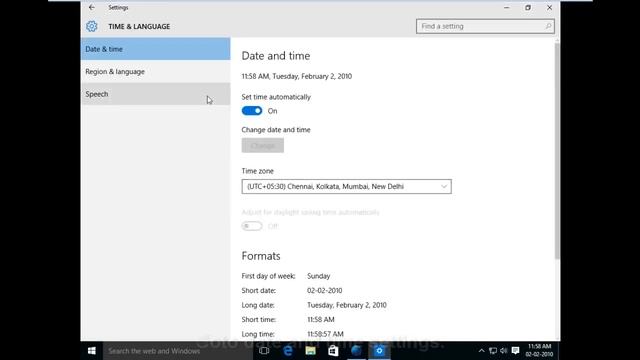Click the current date text '11:58 AM, Tuesday, February 2, 2010'
This screenshot has height=360, width=640.
pyautogui.click(x=297, y=76)
